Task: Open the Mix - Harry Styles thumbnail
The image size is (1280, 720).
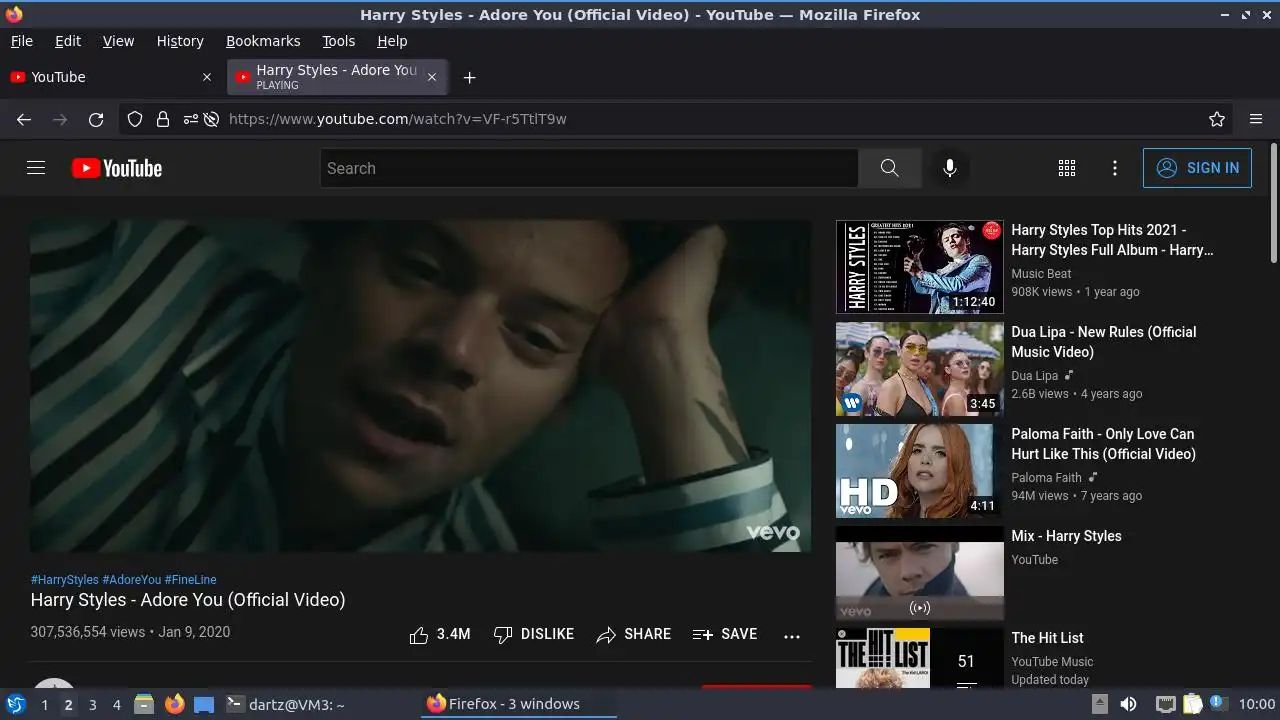Action: 919,573
